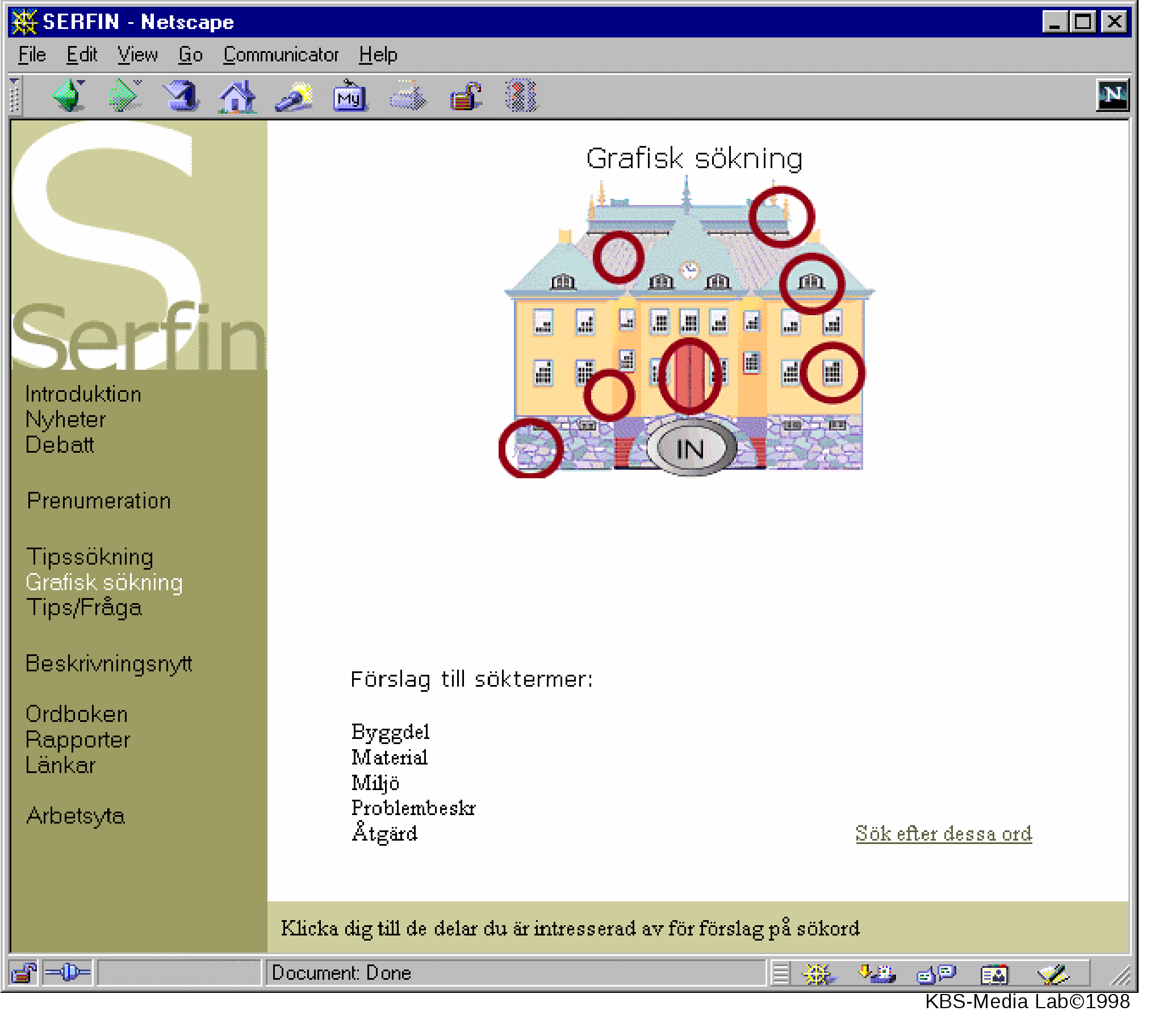Click the component bar grip handle

pyautogui.click(x=781, y=975)
